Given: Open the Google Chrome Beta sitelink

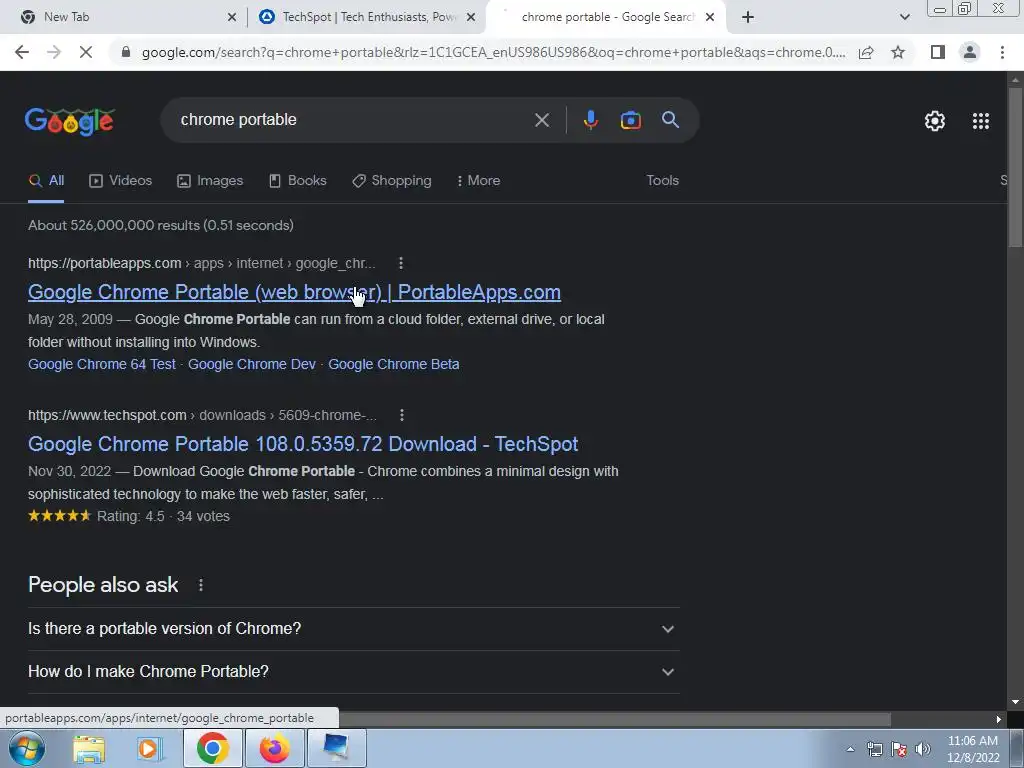Looking at the screenshot, I should click(x=393, y=364).
